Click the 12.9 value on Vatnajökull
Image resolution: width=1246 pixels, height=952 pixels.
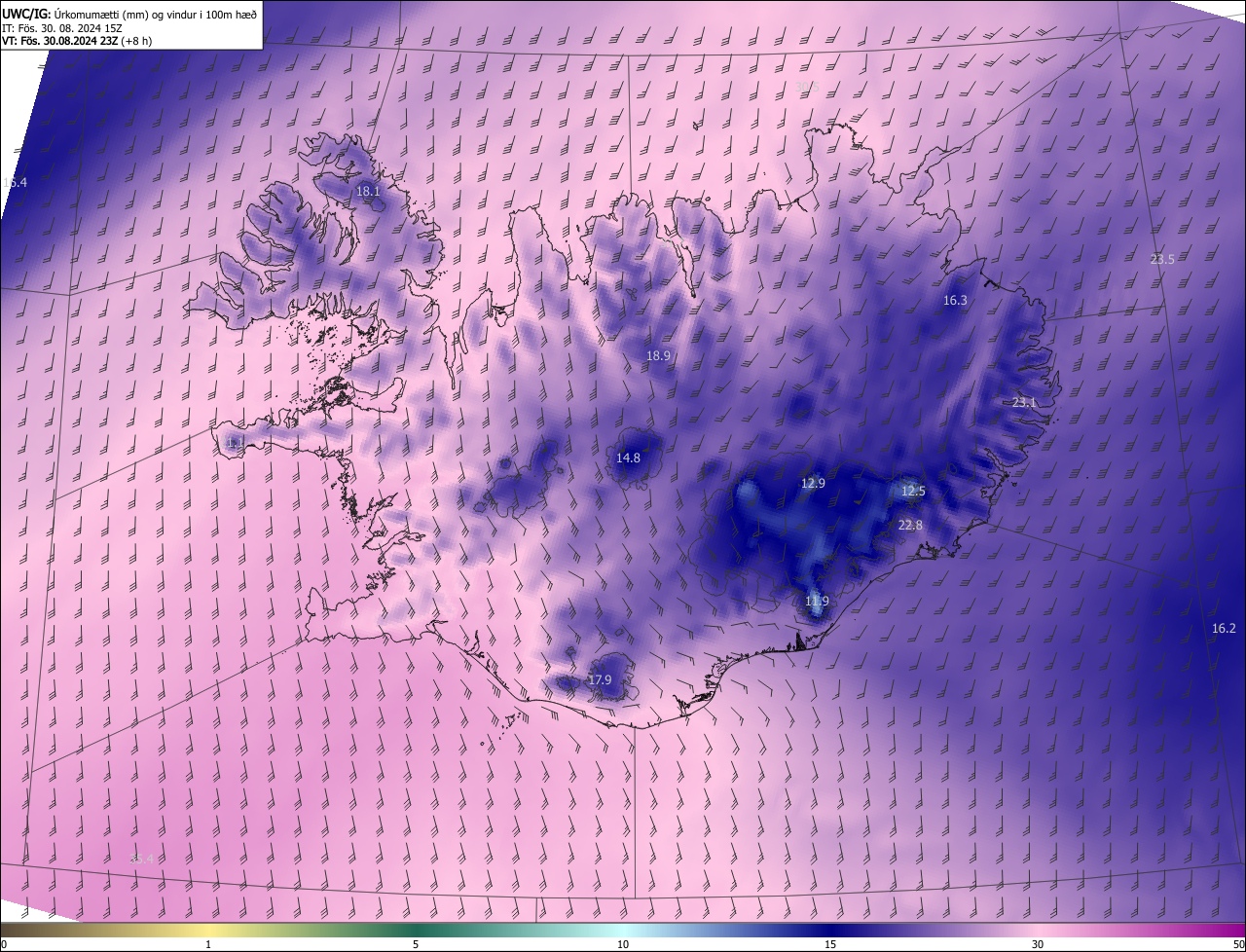coord(813,484)
